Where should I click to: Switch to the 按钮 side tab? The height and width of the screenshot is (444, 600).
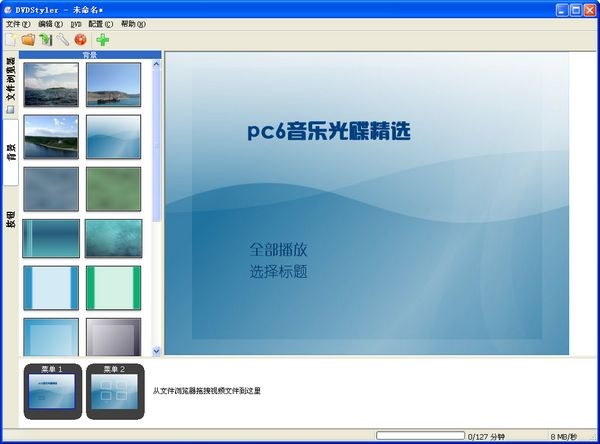coord(11,220)
